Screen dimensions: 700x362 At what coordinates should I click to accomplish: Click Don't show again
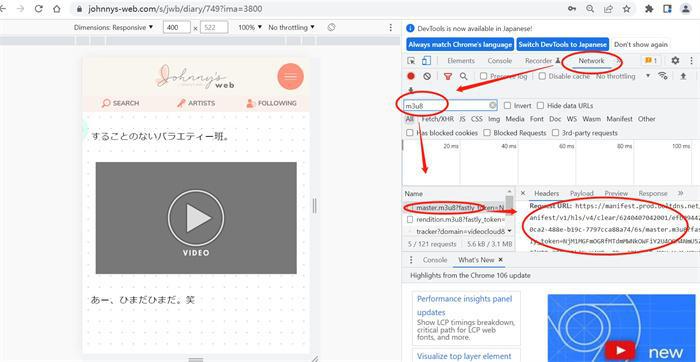pyautogui.click(x=641, y=45)
